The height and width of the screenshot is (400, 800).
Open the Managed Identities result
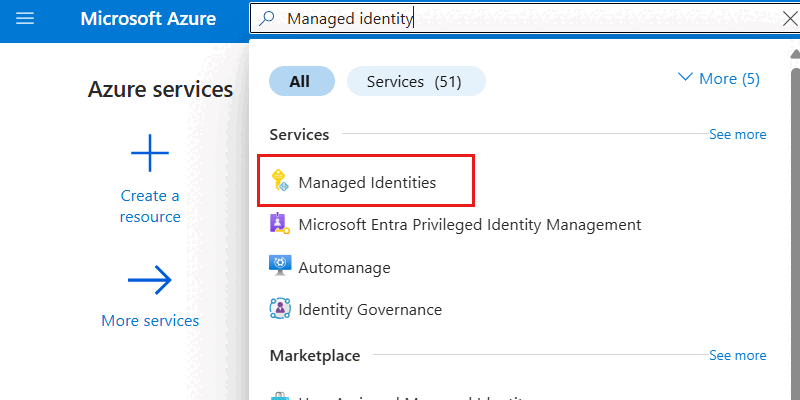[x=367, y=182]
